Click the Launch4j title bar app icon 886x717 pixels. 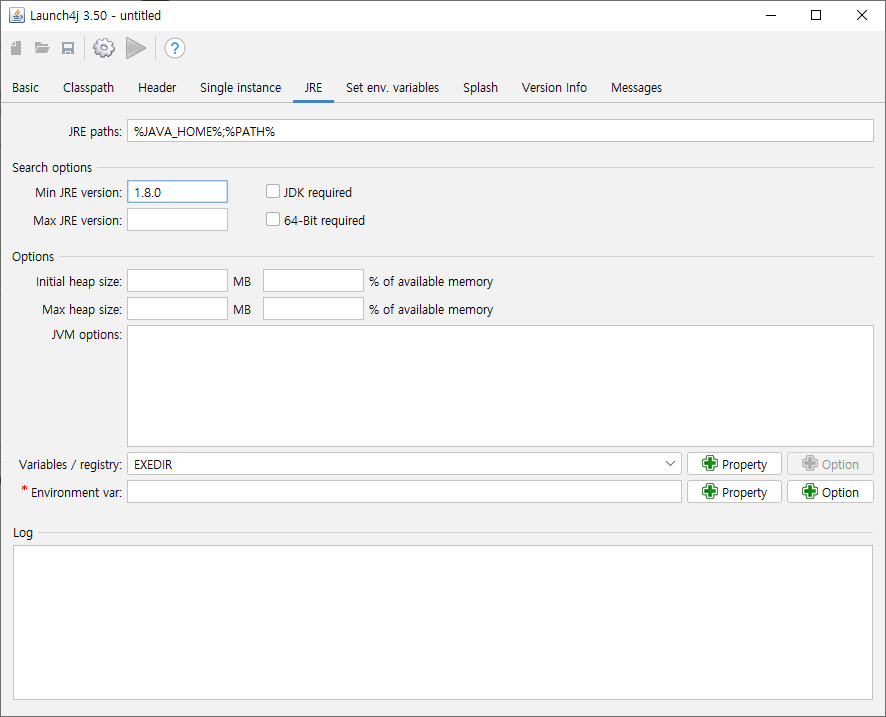pyautogui.click(x=17, y=15)
